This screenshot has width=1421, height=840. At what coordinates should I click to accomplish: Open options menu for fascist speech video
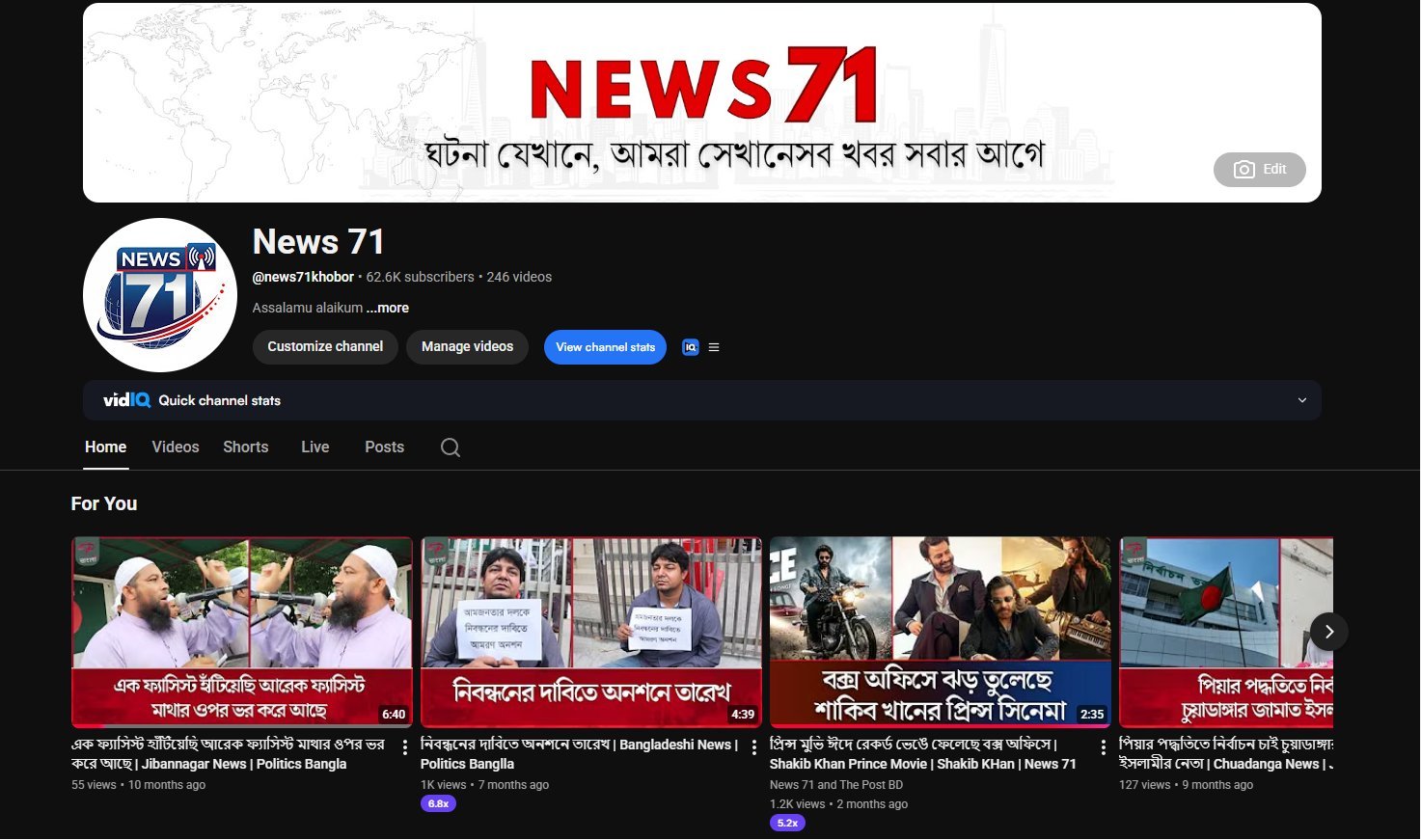[x=405, y=747]
